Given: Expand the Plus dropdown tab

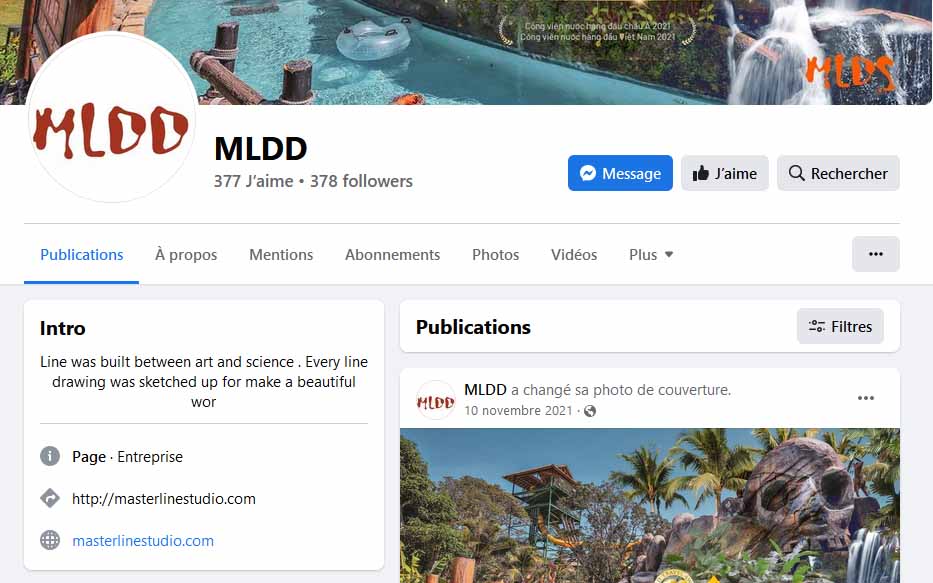Looking at the screenshot, I should coord(651,255).
